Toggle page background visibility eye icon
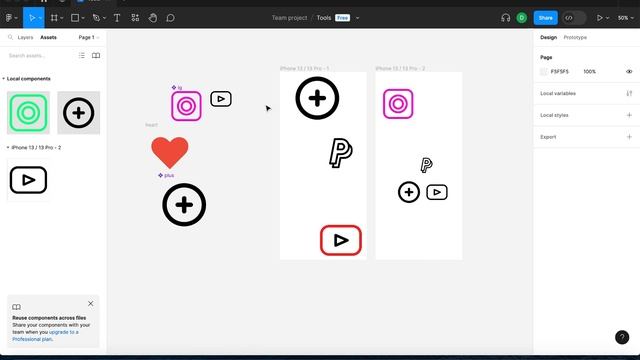 pyautogui.click(x=629, y=71)
